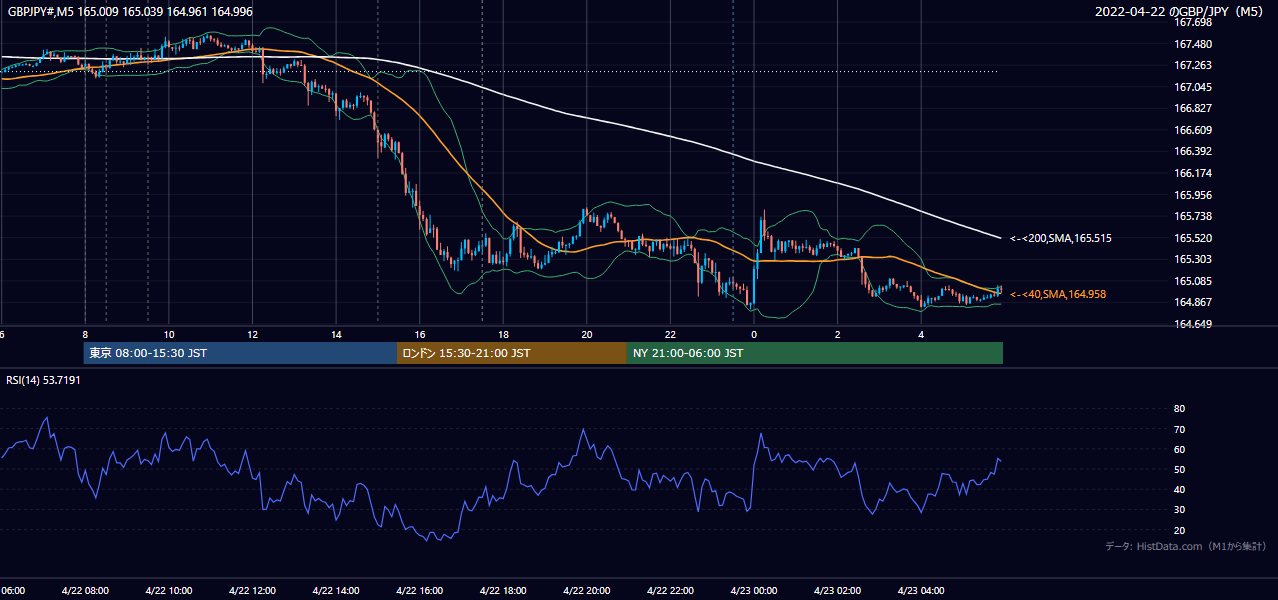Click bottom time label 4/23 04:00
Image resolution: width=1278 pixels, height=600 pixels.
coord(922,590)
